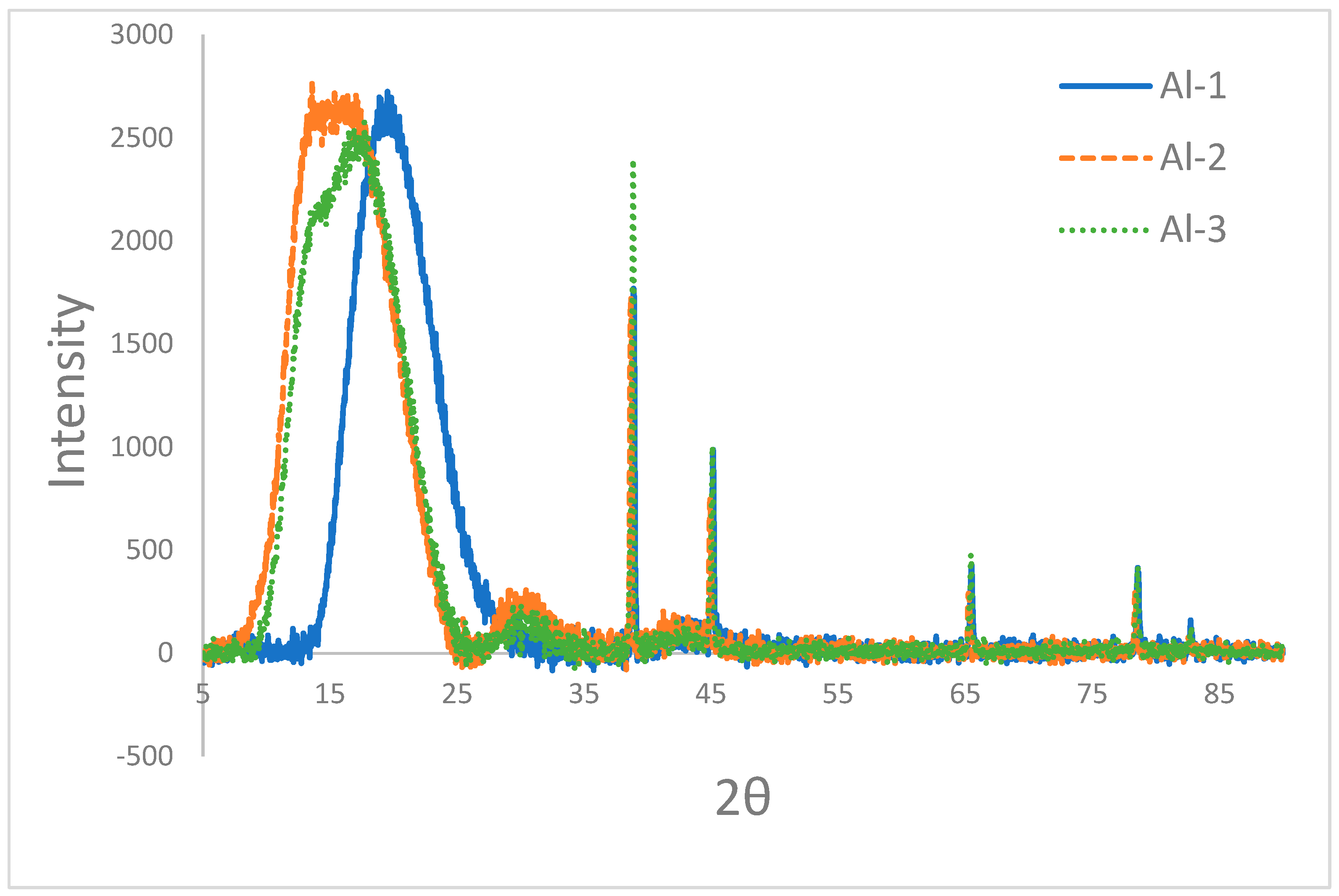This screenshot has width=1339, height=896.
Task: Click the tall green peak tip near 39
Action: click(633, 165)
